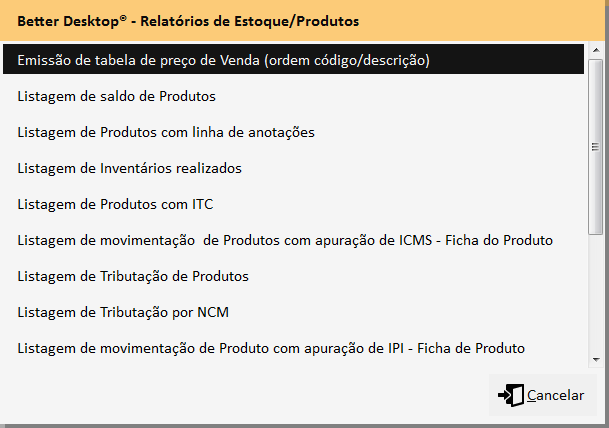Click the scrollbar track below the thumb
The width and height of the screenshot is (609, 428).
pyautogui.click(x=595, y=290)
